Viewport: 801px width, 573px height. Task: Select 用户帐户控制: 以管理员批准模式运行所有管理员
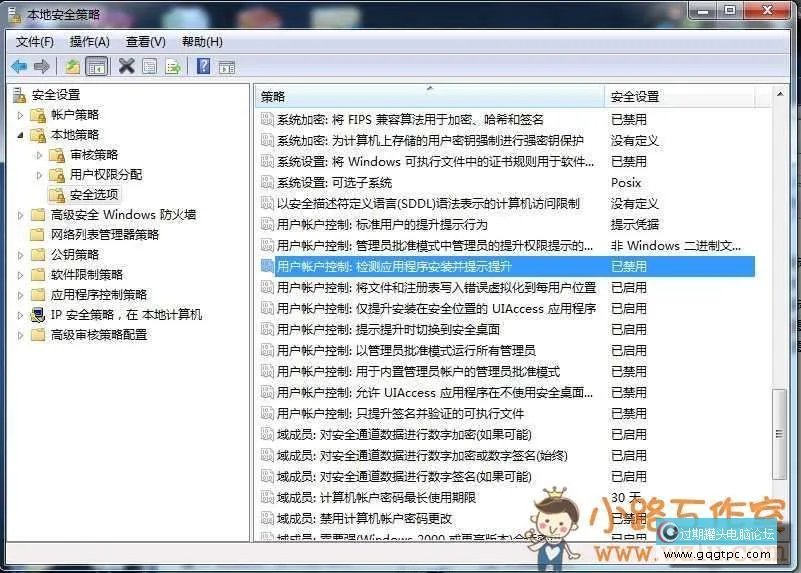[x=406, y=350]
